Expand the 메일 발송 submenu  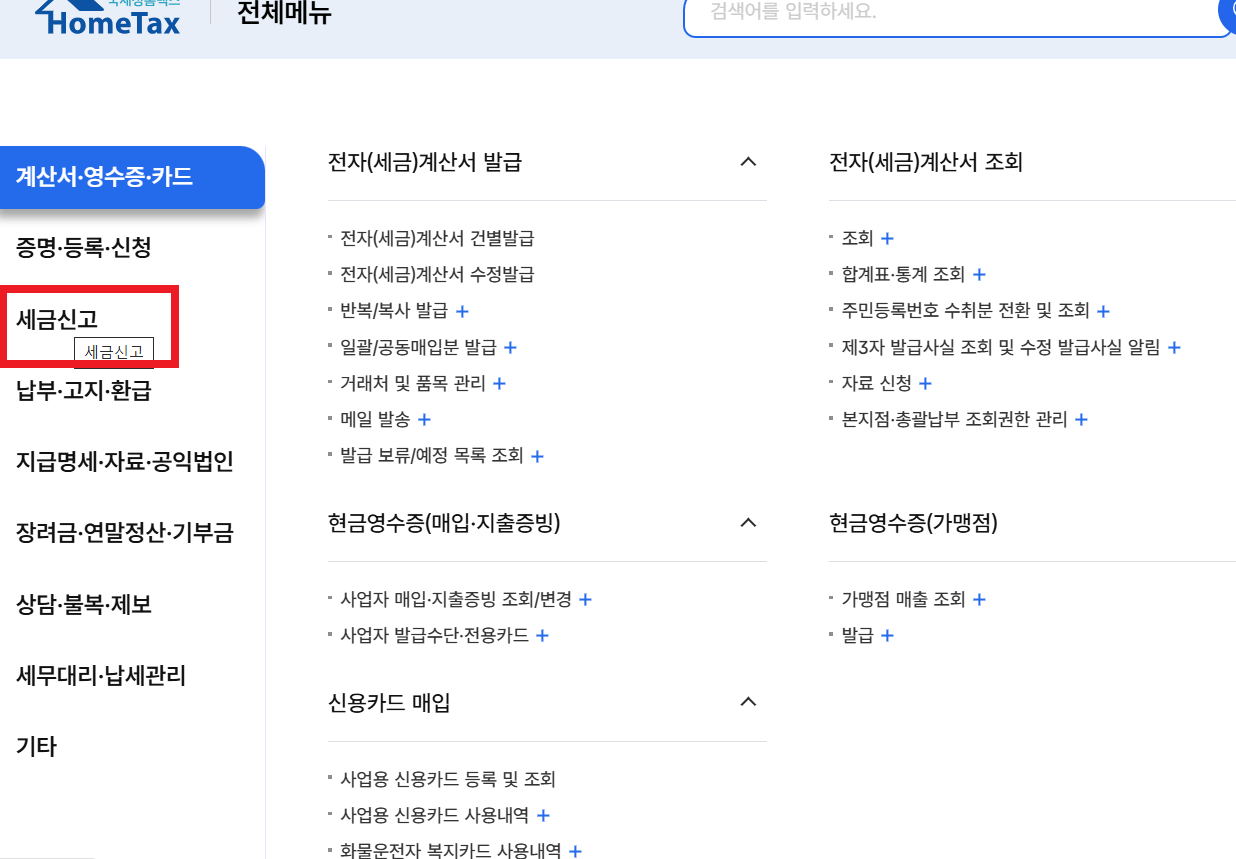point(423,419)
